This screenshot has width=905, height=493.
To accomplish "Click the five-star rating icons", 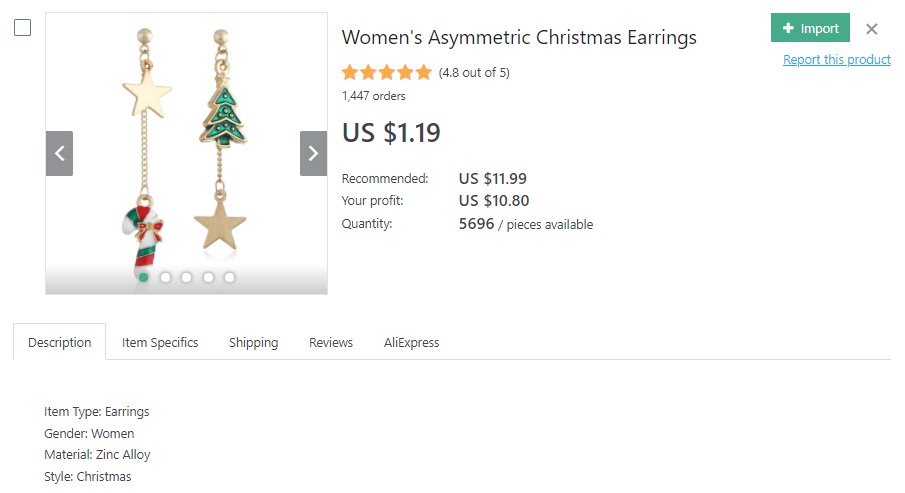I will coord(386,72).
